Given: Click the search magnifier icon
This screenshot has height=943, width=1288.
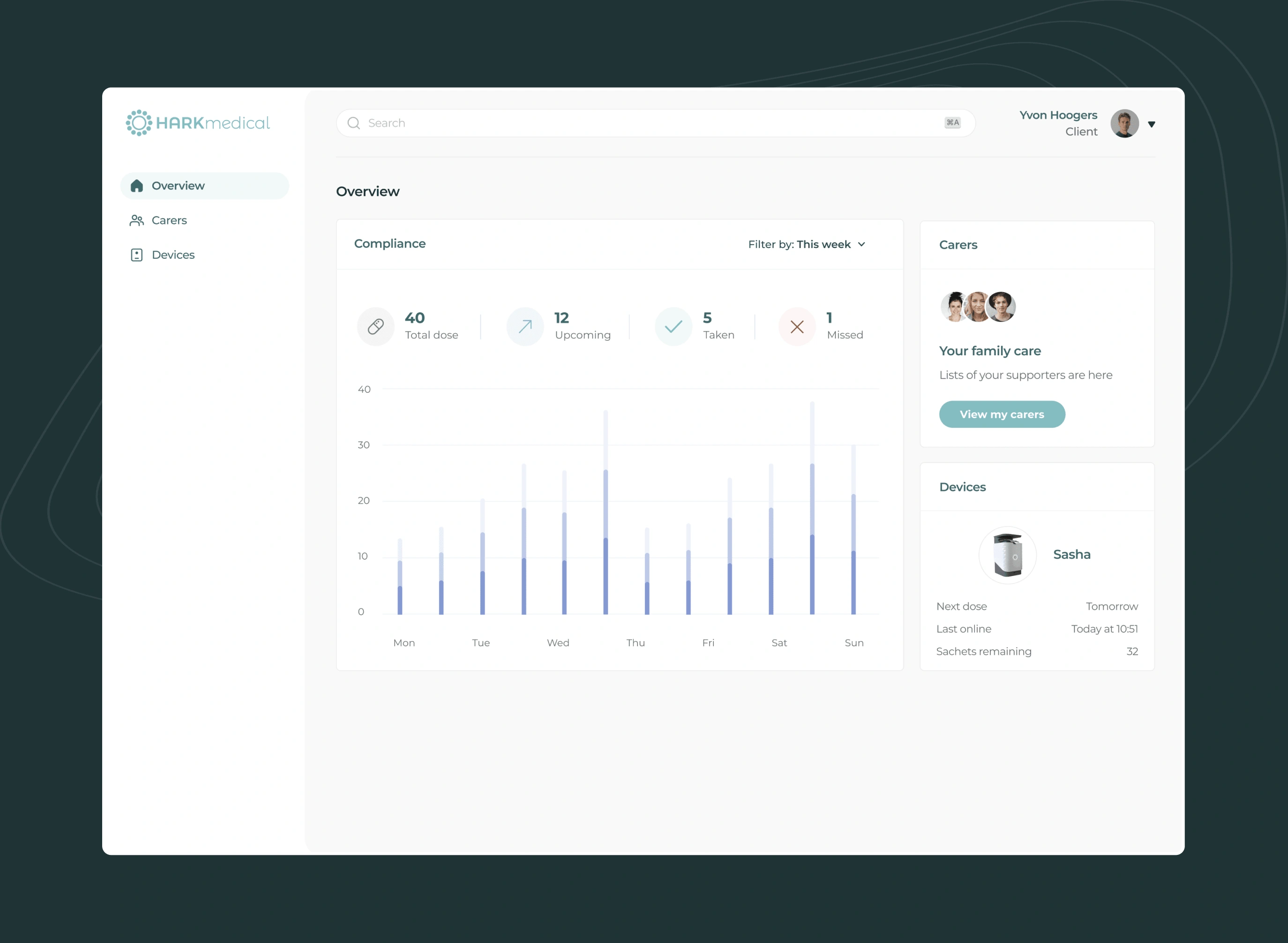Looking at the screenshot, I should [353, 123].
